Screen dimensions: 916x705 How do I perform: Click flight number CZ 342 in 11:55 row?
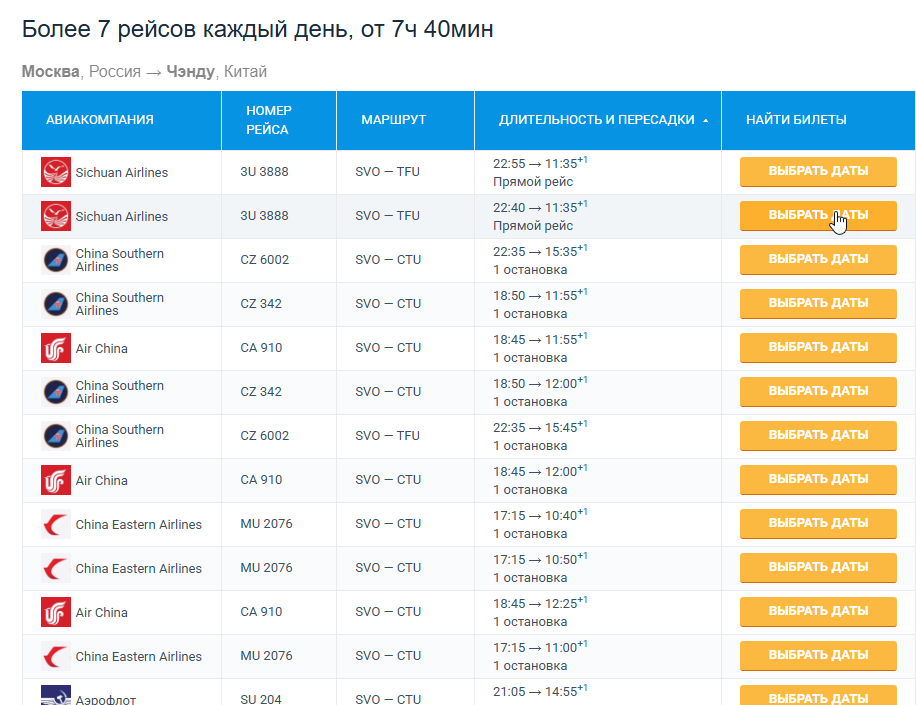click(x=261, y=304)
